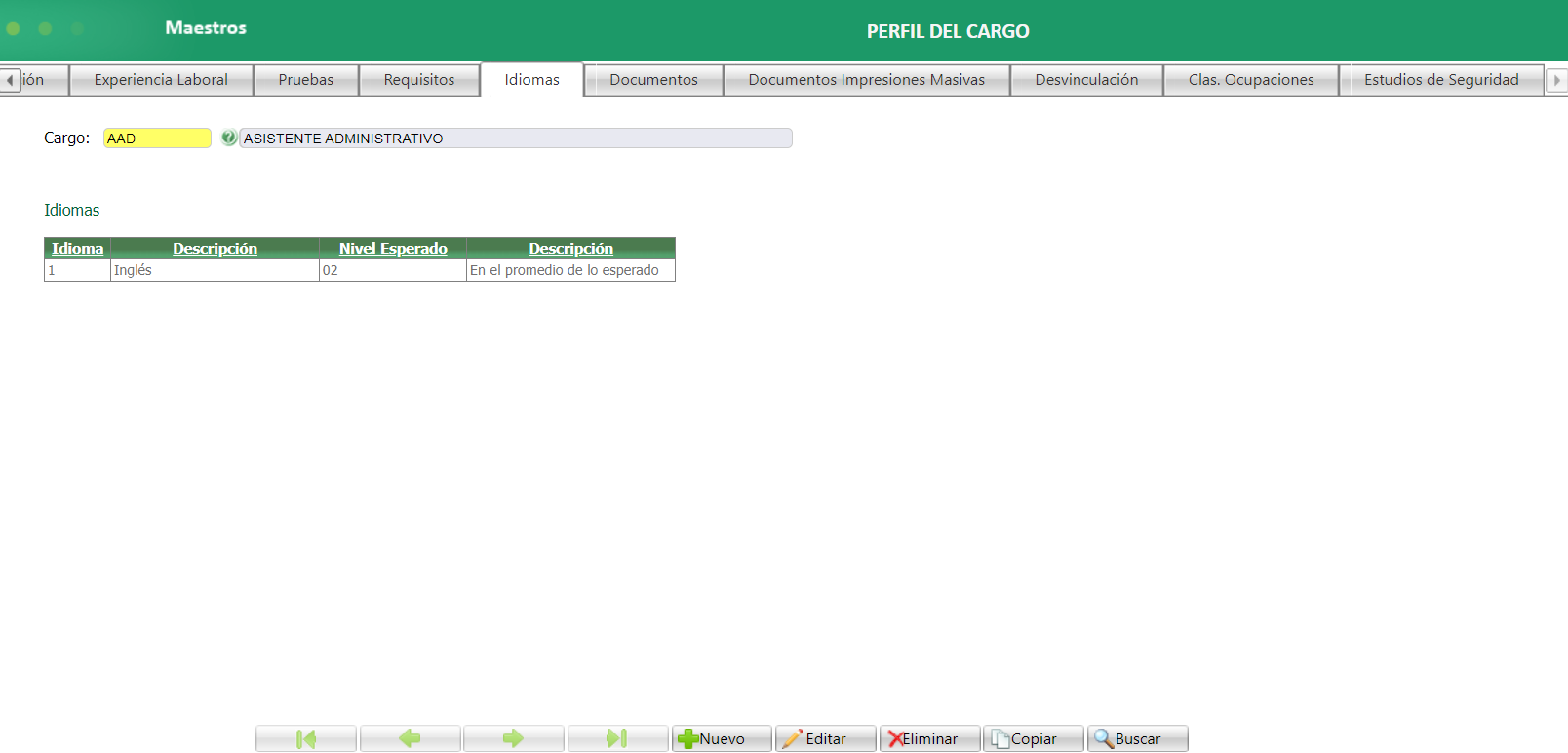Open the Pruebas tab
1568x753 pixels.
306,80
